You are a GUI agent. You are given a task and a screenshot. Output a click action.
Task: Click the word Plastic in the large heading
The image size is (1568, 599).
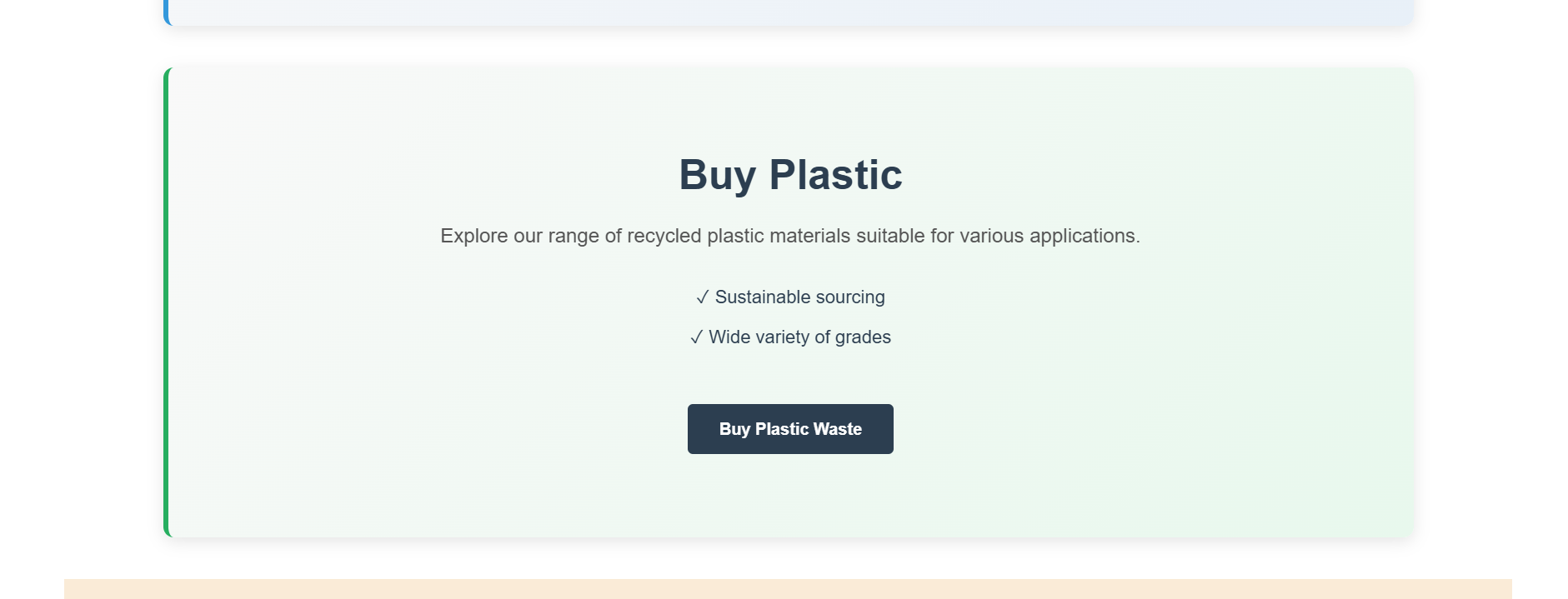[835, 175]
